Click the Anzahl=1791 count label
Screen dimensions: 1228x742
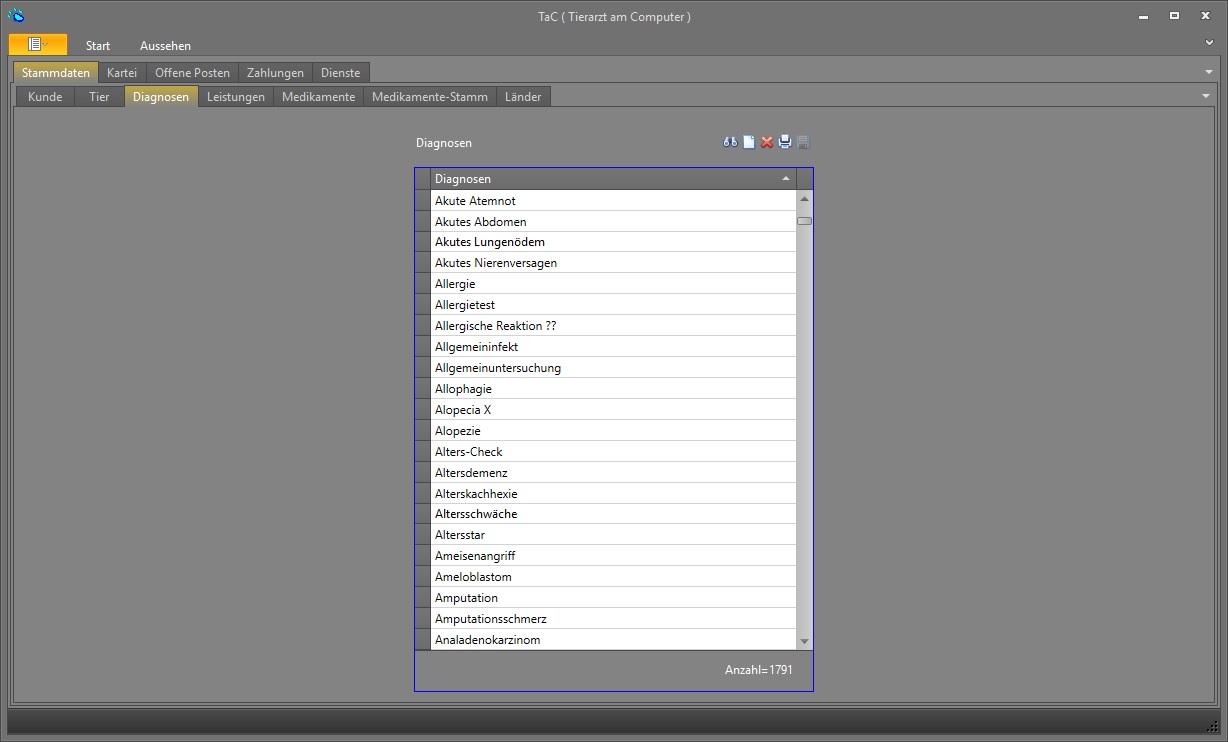click(x=759, y=670)
